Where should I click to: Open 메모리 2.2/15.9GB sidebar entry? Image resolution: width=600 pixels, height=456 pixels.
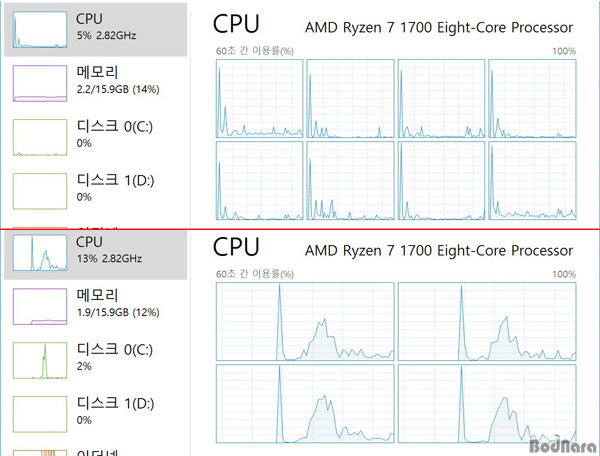point(96,83)
